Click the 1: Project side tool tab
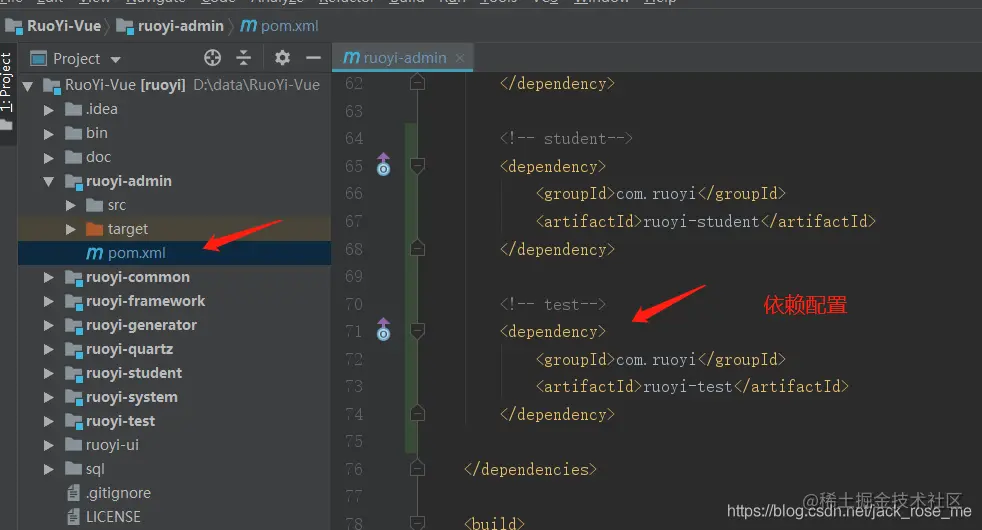982x530 pixels. click(6, 82)
